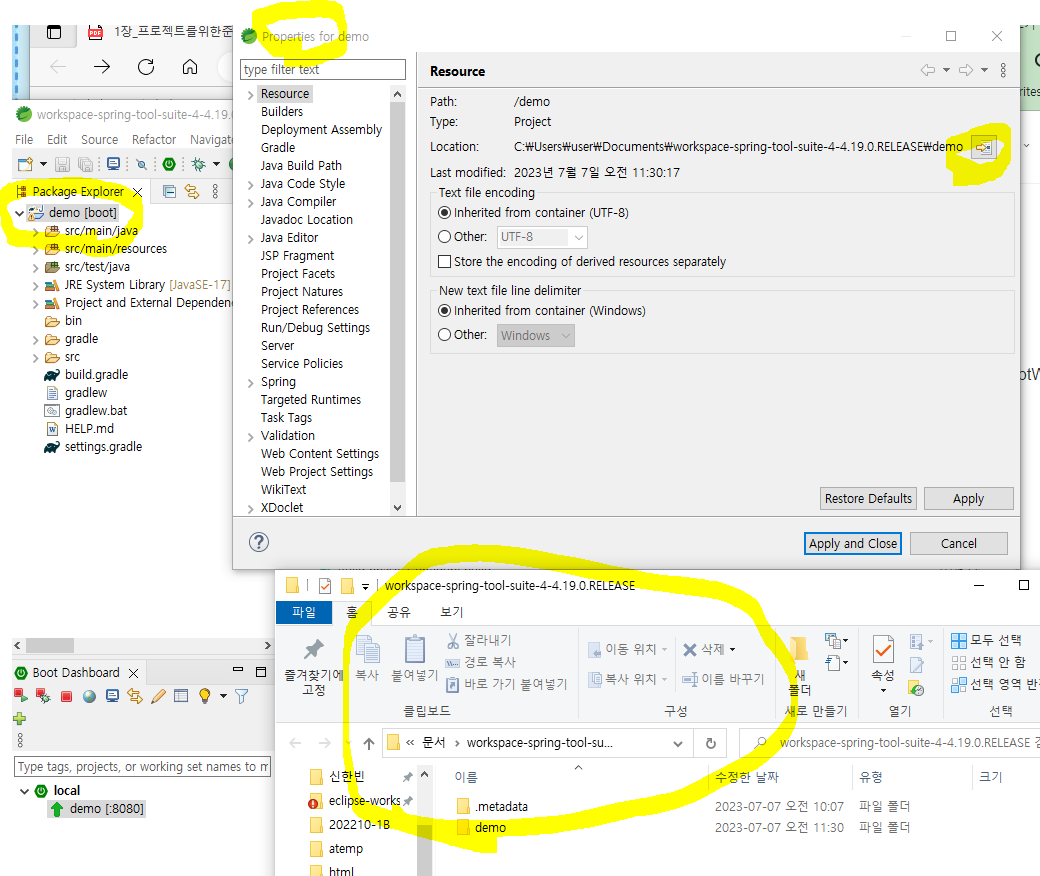Open the File menu in Eclipse
This screenshot has width=1040, height=876.
[24, 139]
